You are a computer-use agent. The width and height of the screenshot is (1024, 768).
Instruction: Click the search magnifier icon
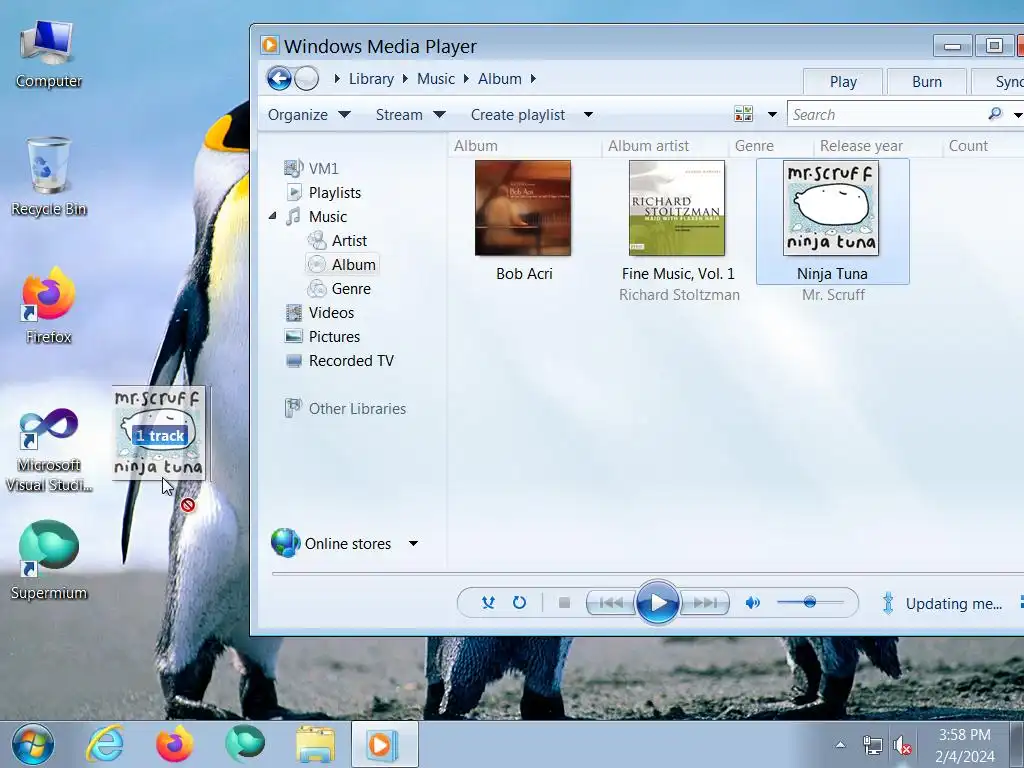(x=995, y=114)
